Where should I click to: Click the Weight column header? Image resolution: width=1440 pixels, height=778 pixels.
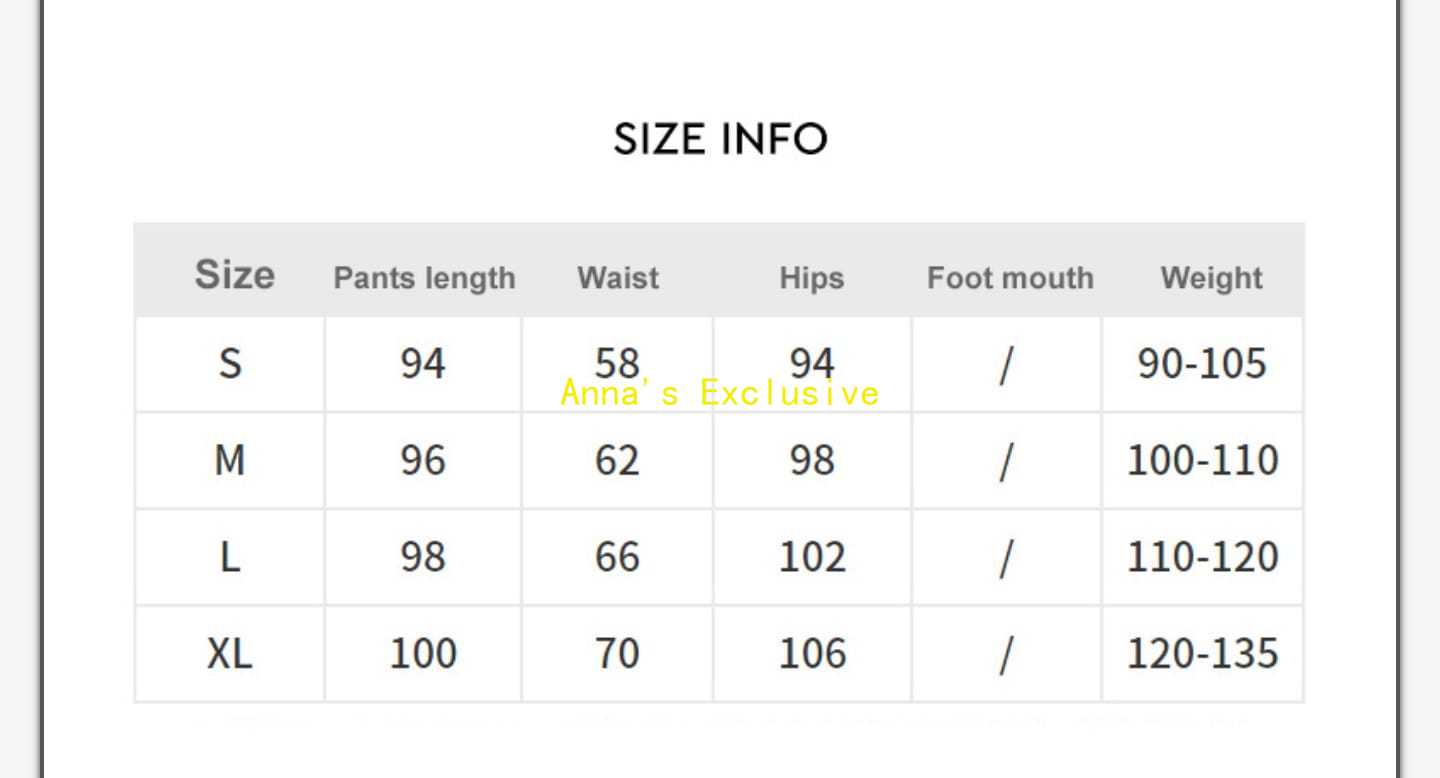point(1211,278)
